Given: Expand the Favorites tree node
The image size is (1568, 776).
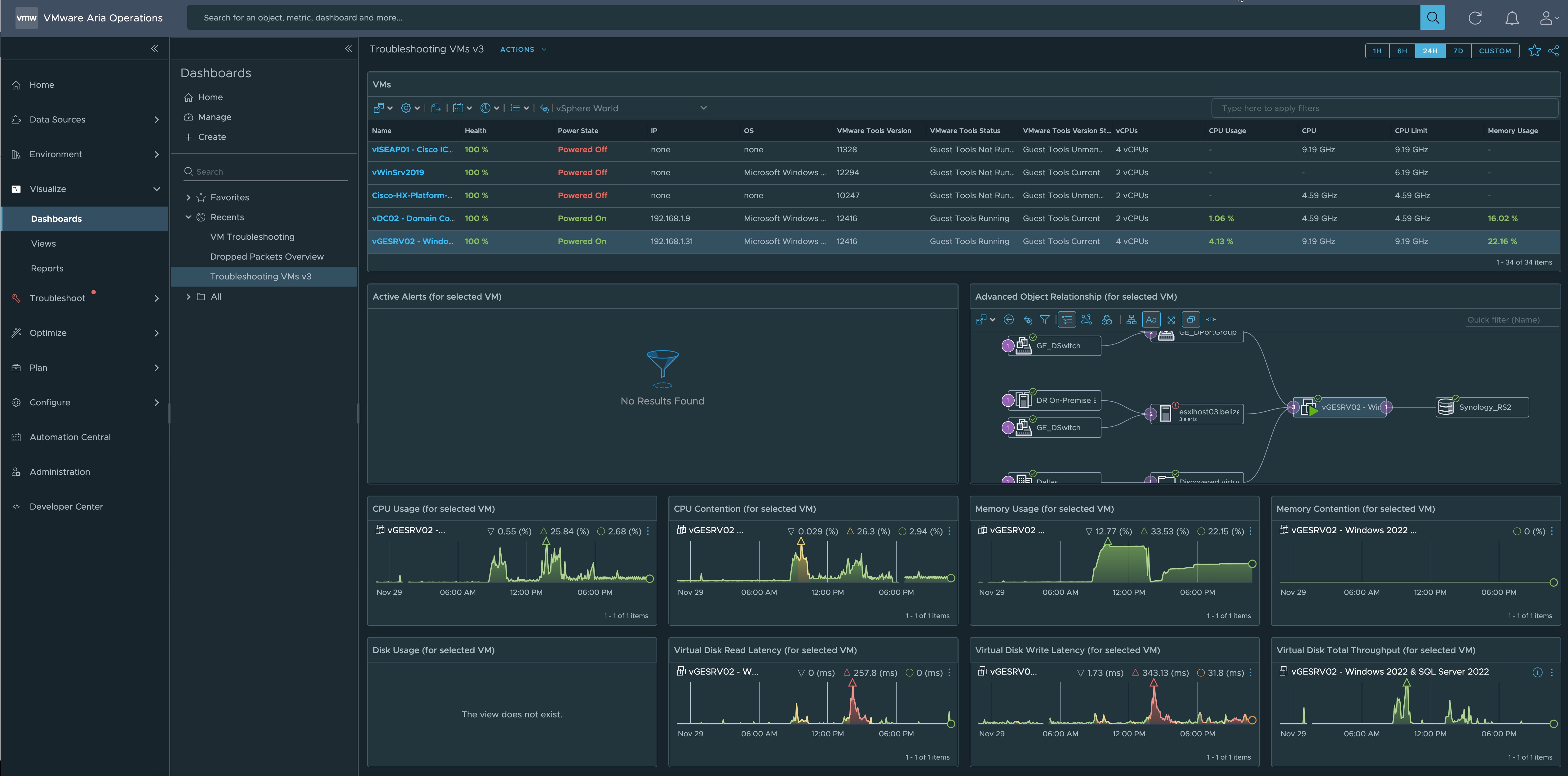Looking at the screenshot, I should [188, 197].
